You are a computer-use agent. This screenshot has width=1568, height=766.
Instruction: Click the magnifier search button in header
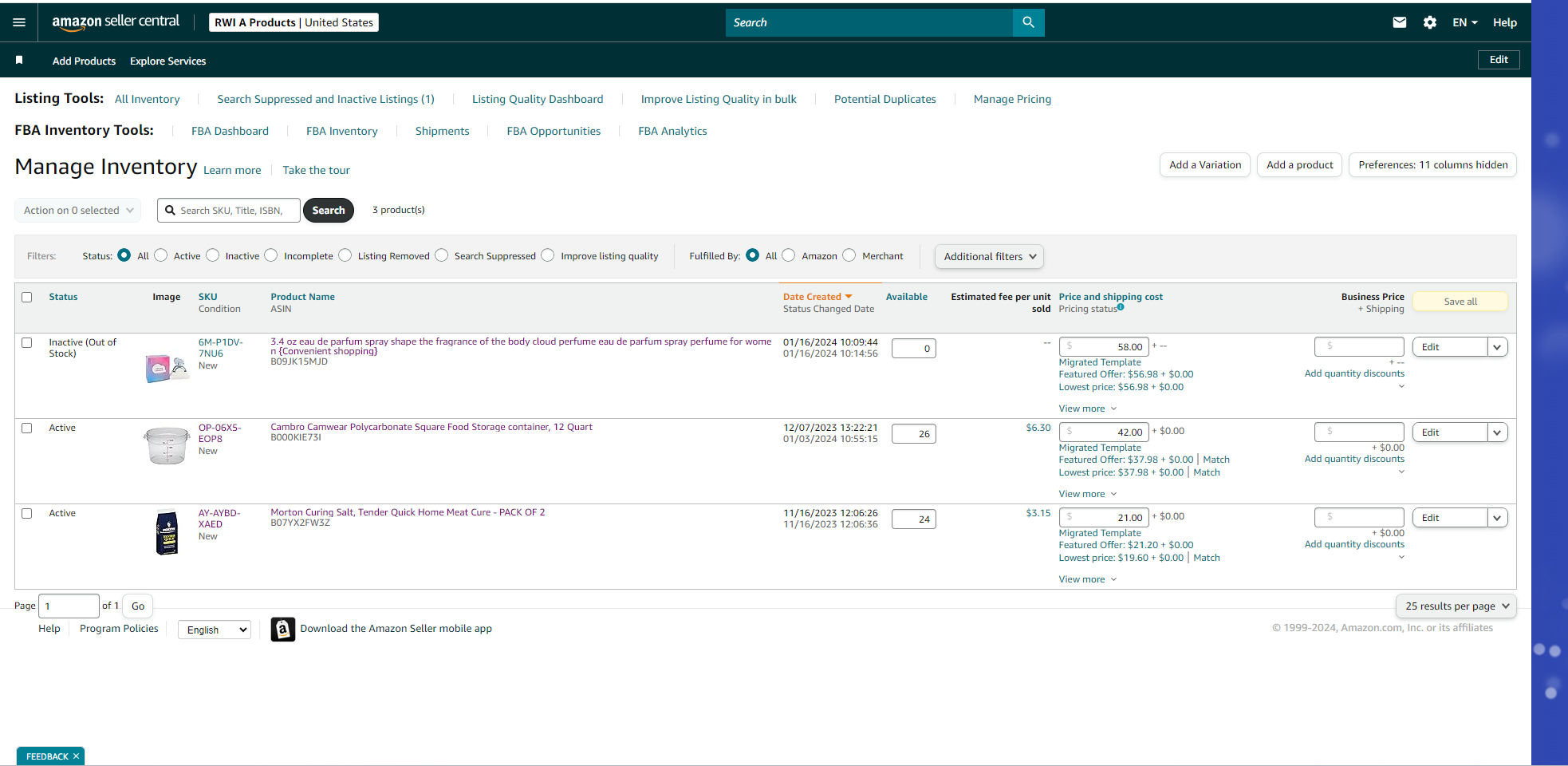coord(1028,22)
